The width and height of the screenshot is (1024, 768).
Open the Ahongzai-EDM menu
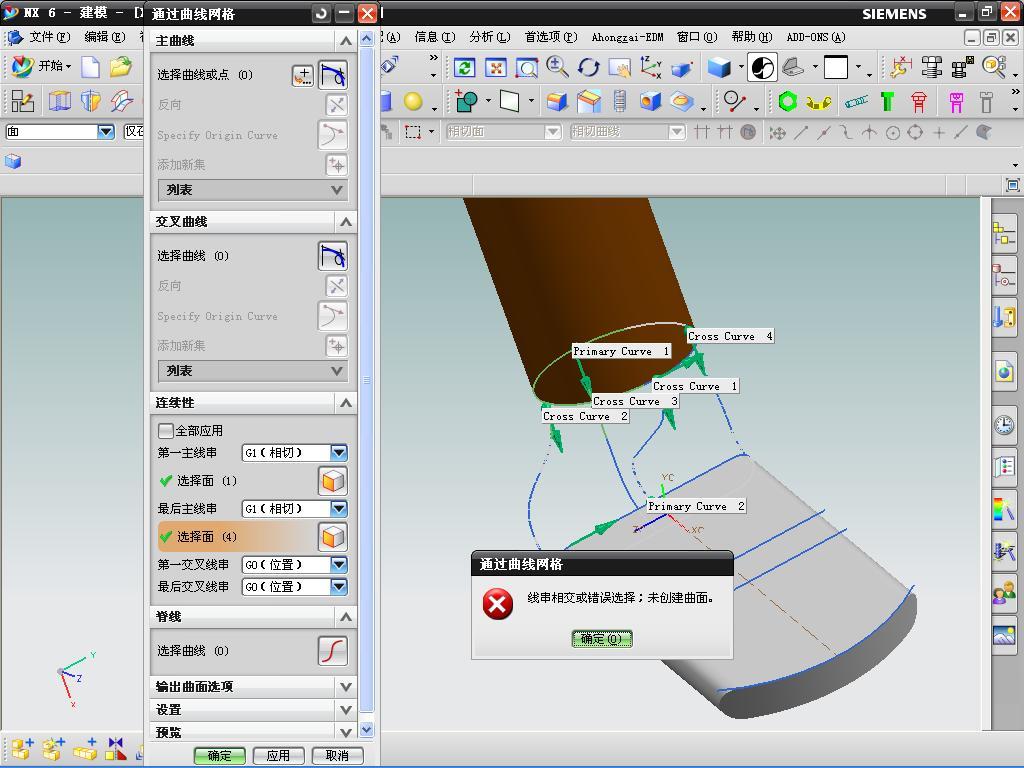[x=627, y=37]
